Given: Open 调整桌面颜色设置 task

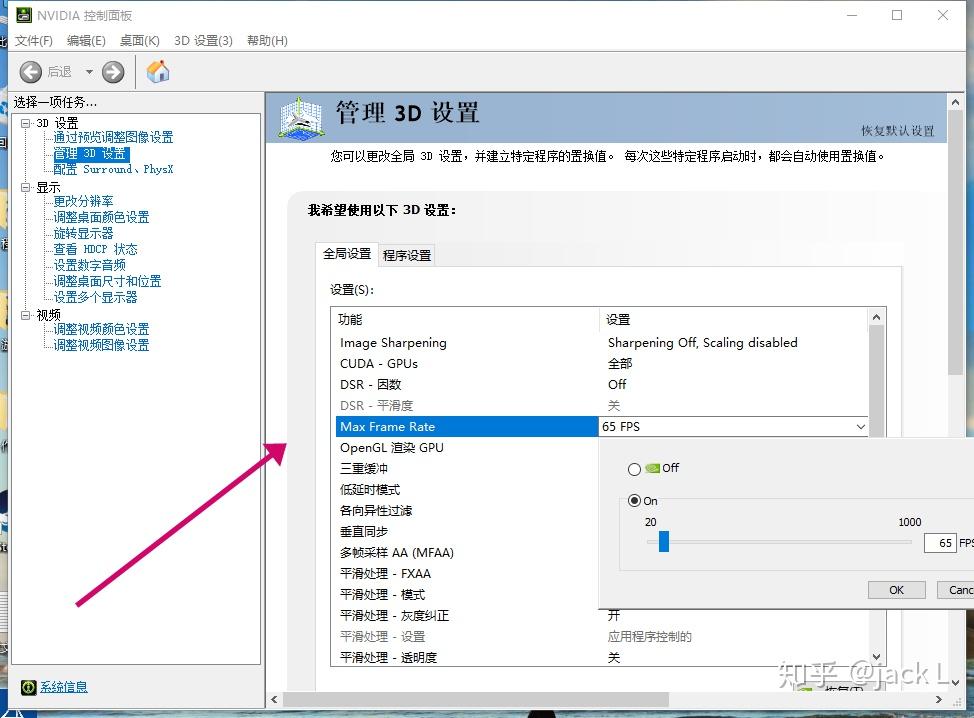Looking at the screenshot, I should point(101,217).
